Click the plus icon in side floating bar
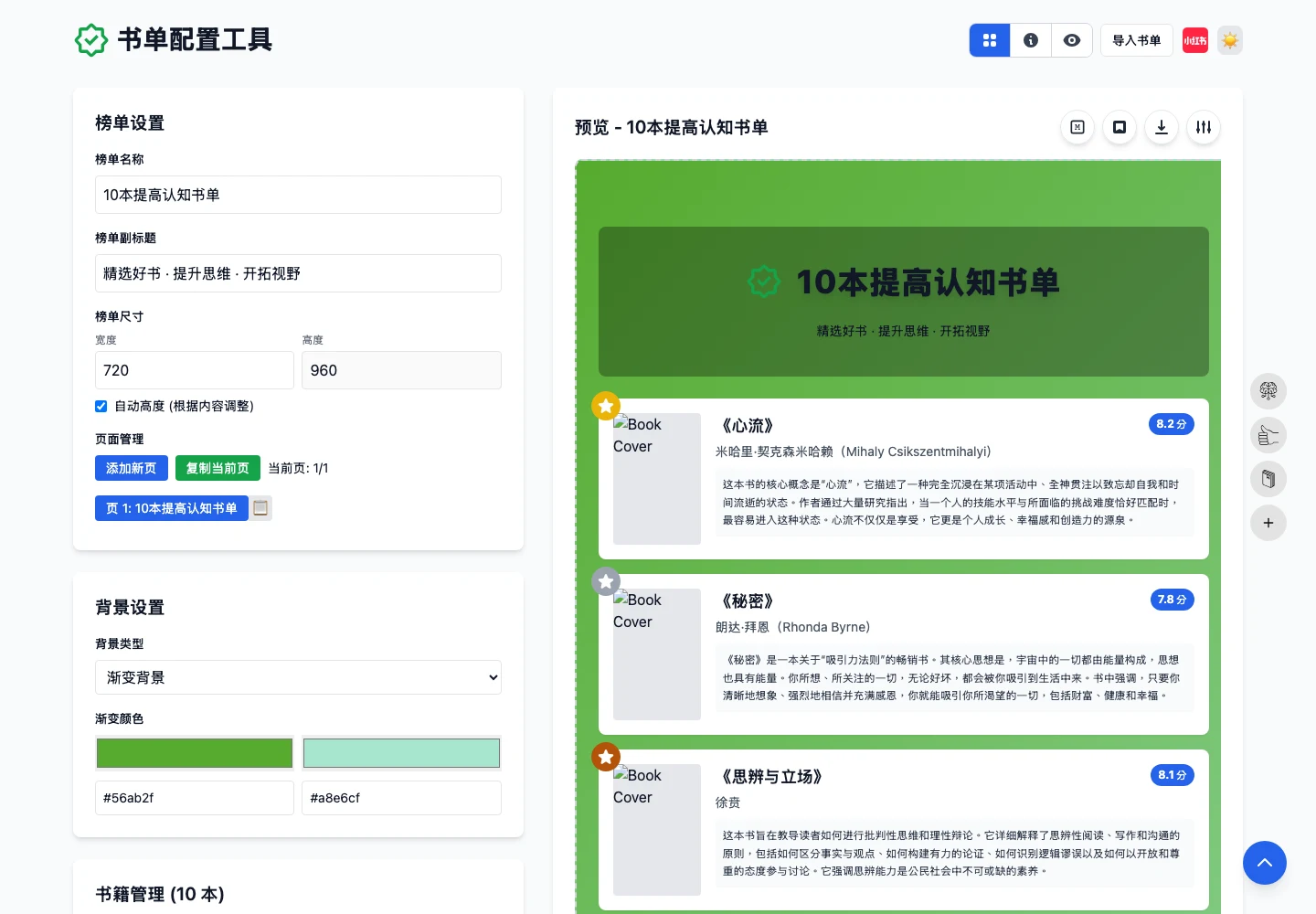Screen dimensions: 1316x914 tap(1268, 523)
